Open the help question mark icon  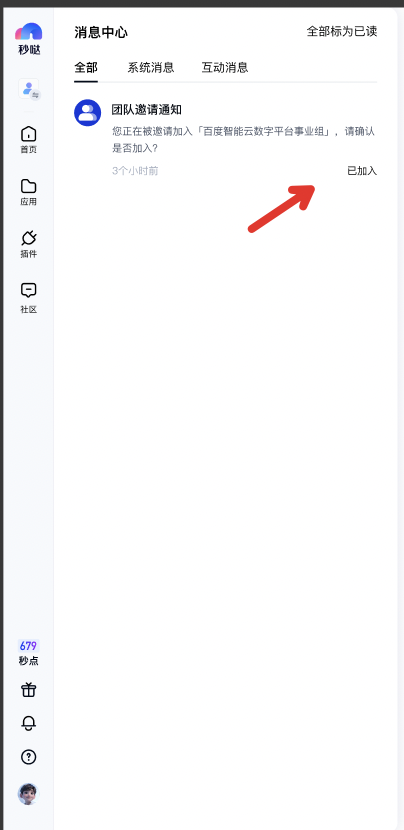[x=29, y=757]
